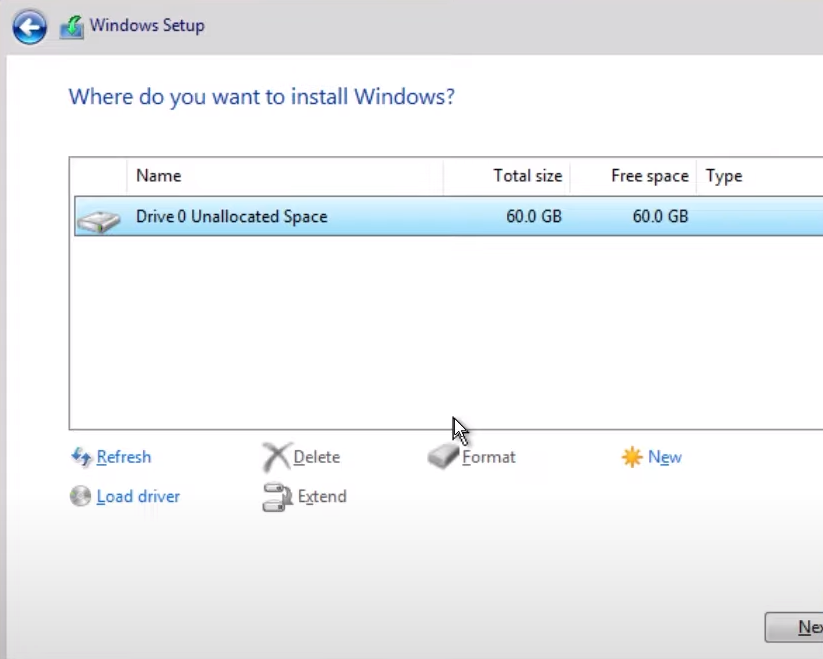Click the Extend partition icon

pyautogui.click(x=277, y=497)
